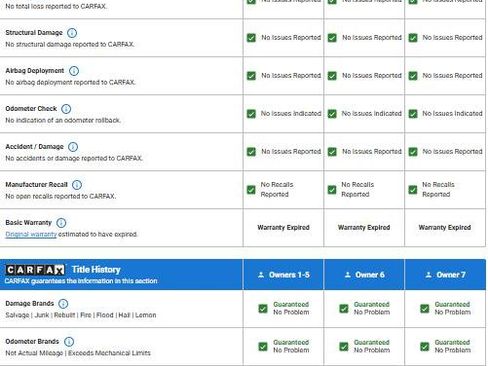Click the 'Odometer Brands' row label
Viewport: 488px width, 366px height.
click(32, 342)
